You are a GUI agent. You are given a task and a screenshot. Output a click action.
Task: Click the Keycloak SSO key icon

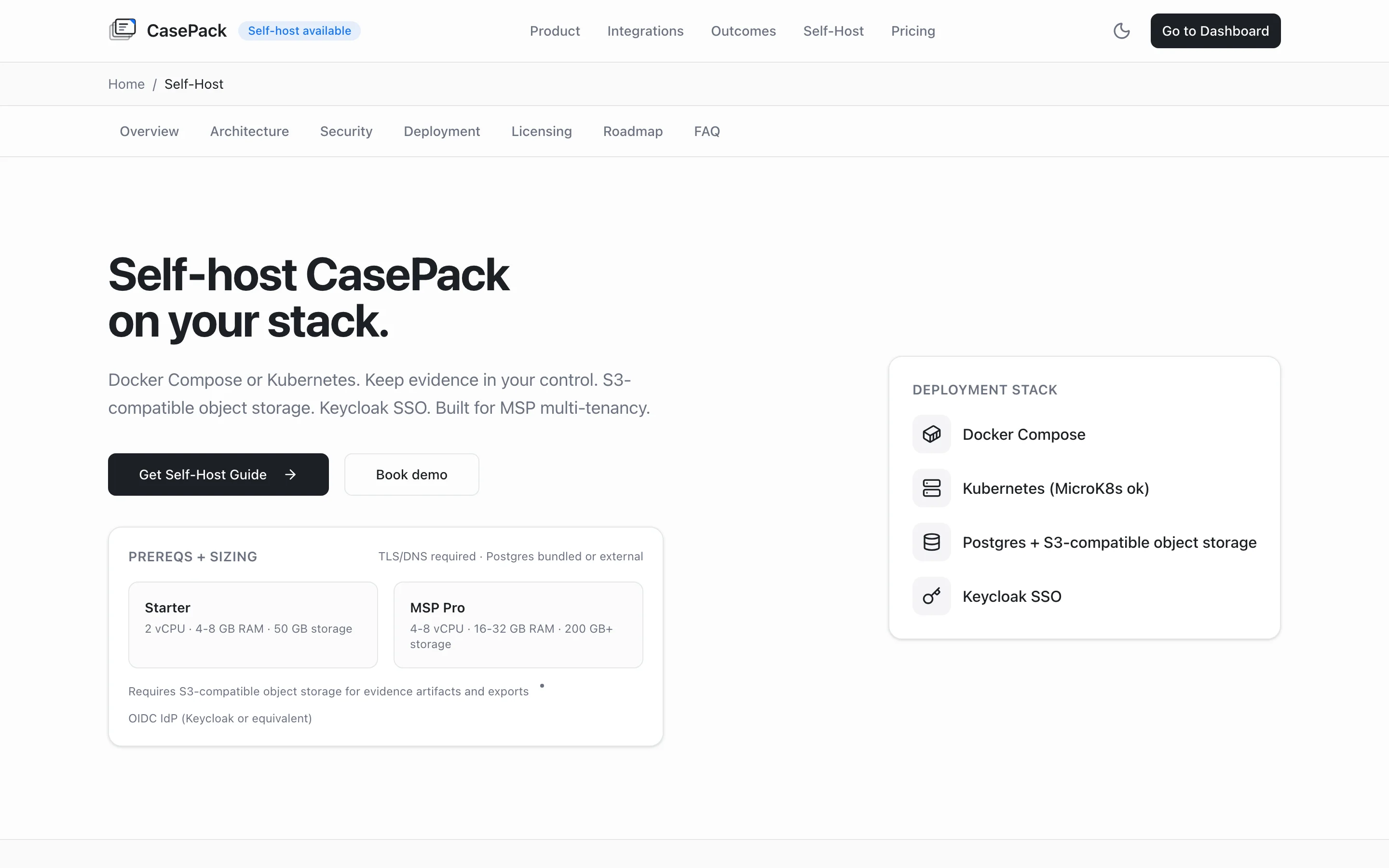[x=932, y=596]
